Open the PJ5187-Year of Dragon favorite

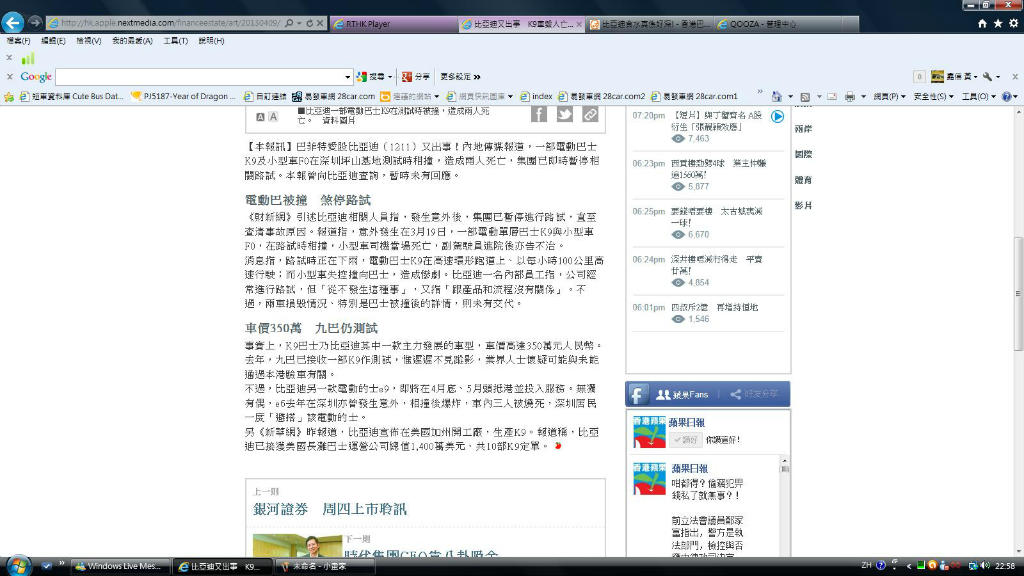184,97
